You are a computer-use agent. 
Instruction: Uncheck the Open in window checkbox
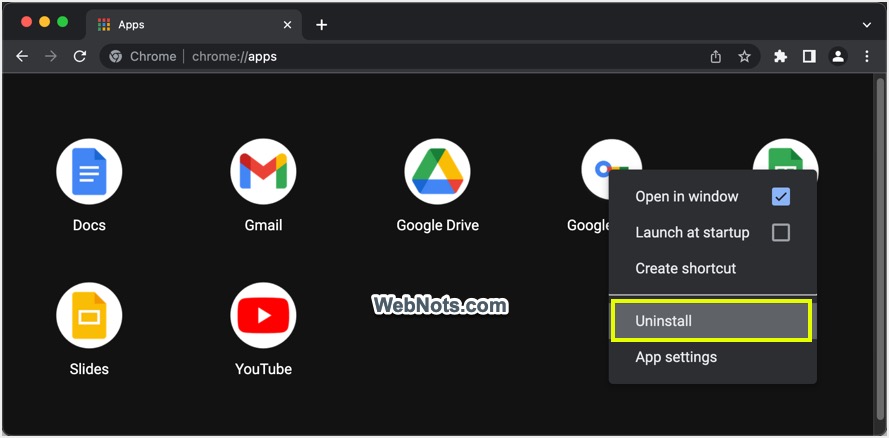tap(781, 197)
